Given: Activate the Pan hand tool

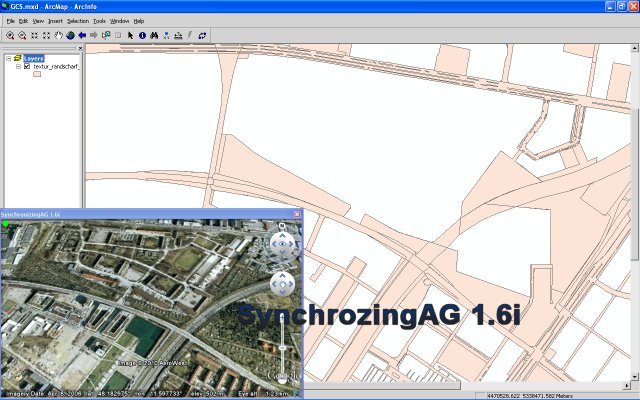Looking at the screenshot, I should [58, 36].
